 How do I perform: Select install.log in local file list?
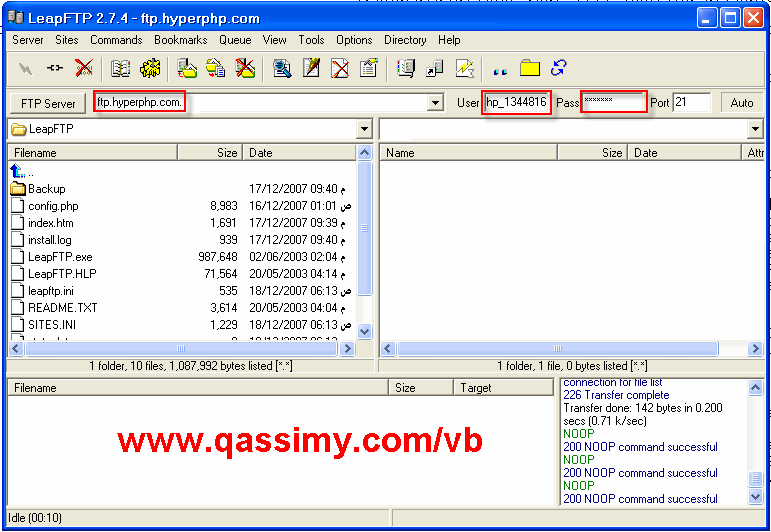pyautogui.click(x=50, y=240)
